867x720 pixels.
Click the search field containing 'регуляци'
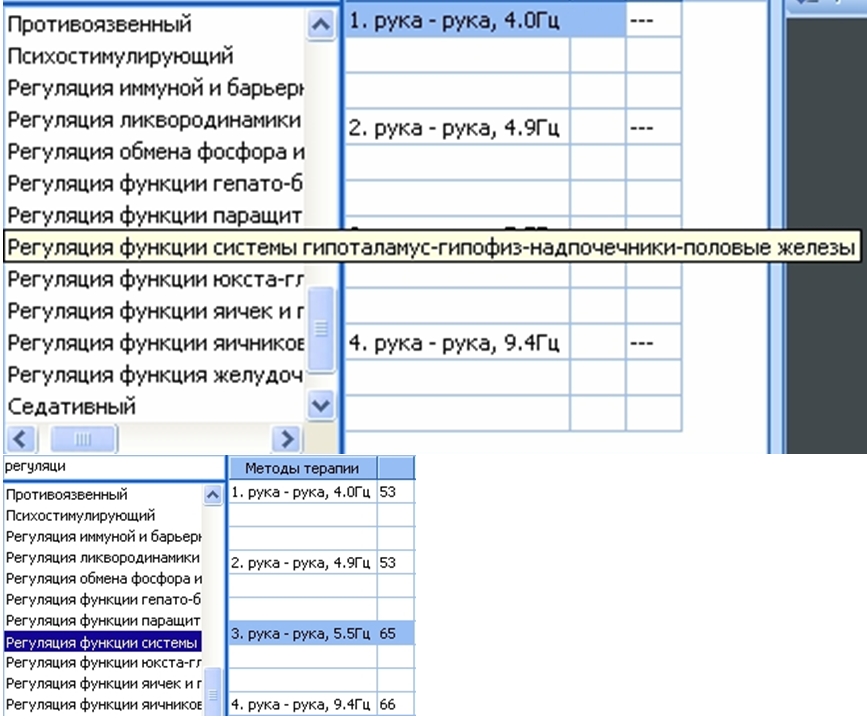tap(113, 467)
